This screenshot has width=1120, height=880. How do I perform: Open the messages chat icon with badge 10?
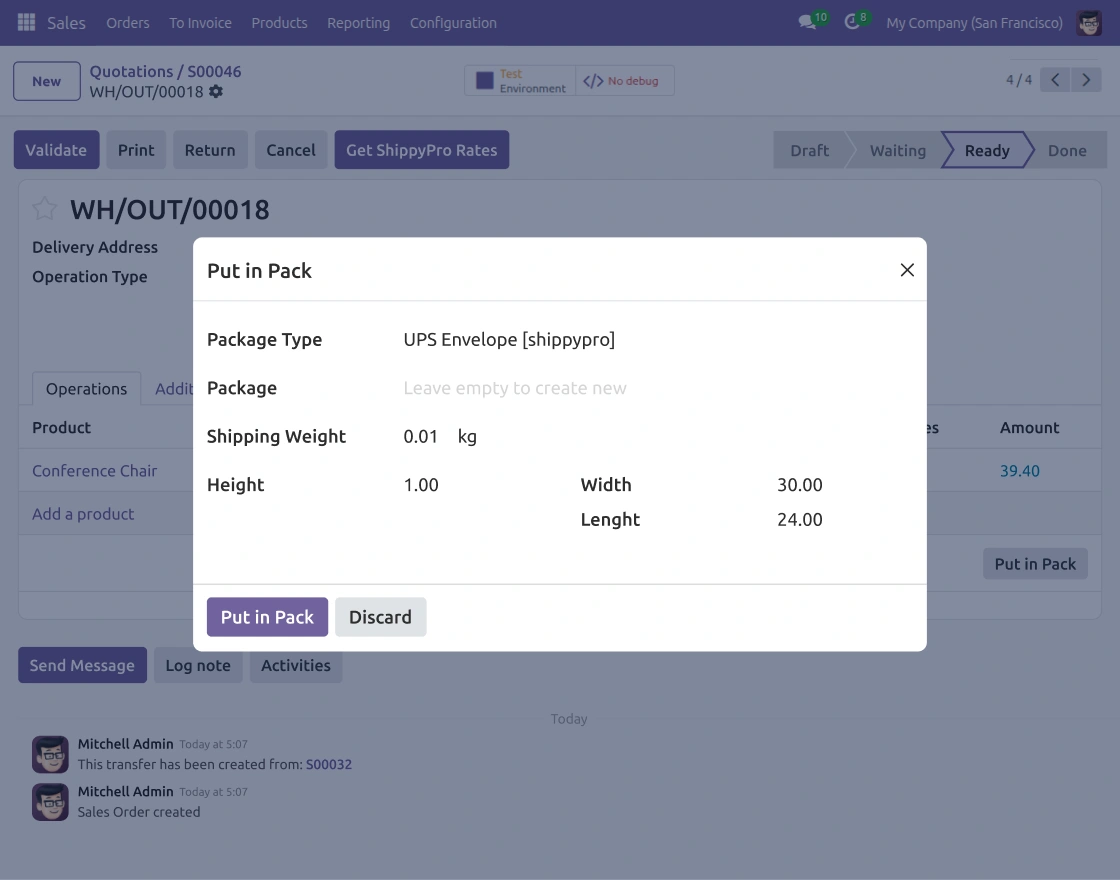point(808,22)
